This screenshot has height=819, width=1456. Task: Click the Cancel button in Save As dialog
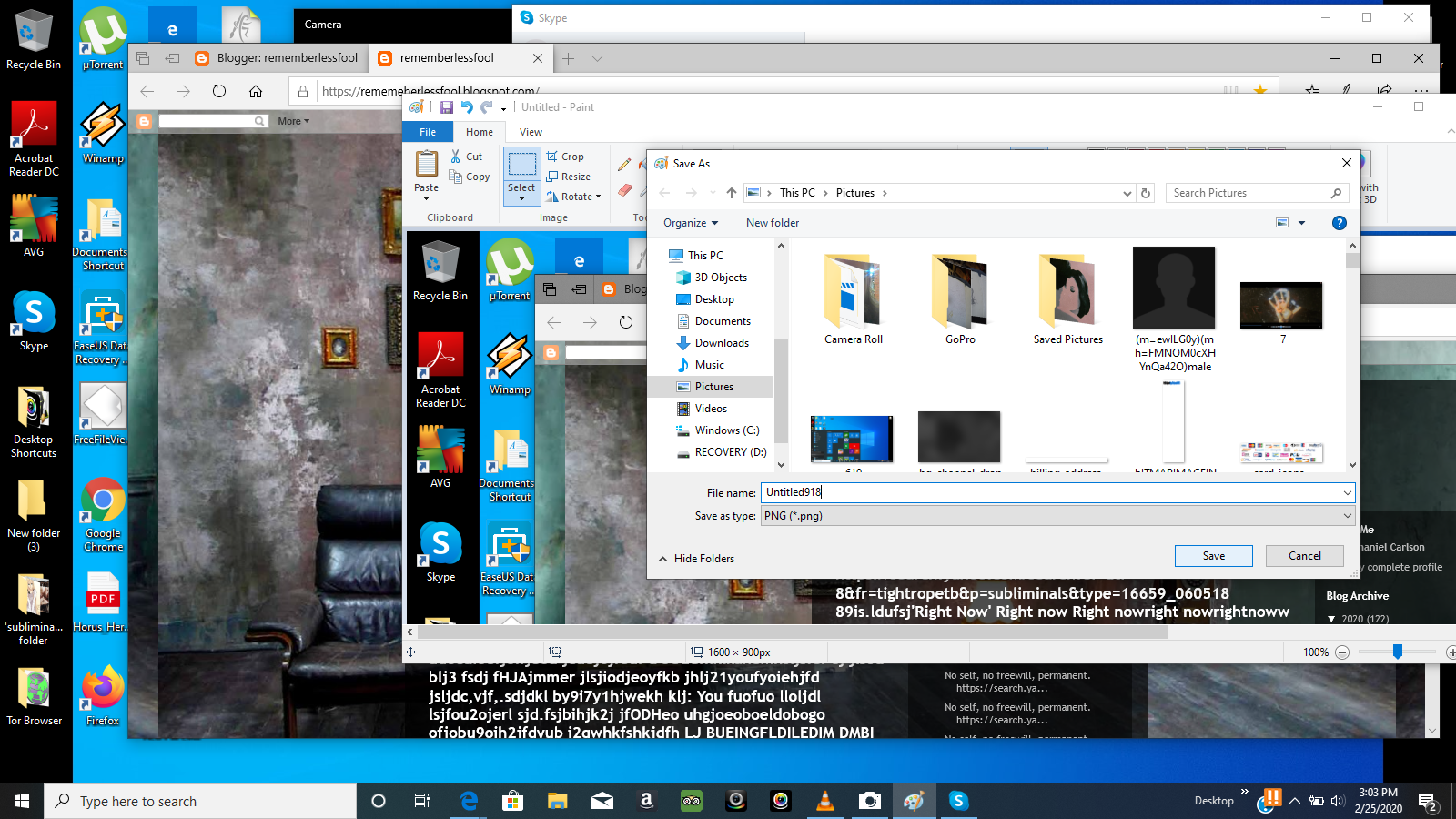coord(1304,556)
